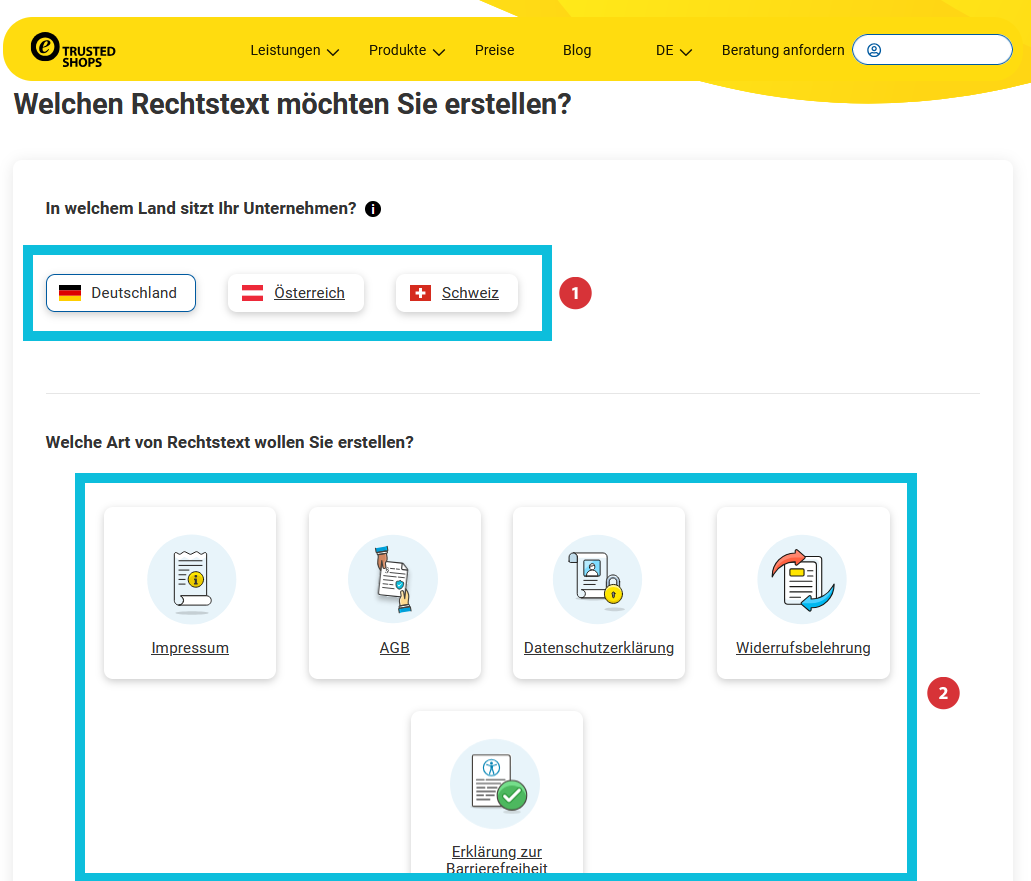Click the accessibility statement checkmark icon
The height and width of the screenshot is (881, 1031).
coord(496,784)
